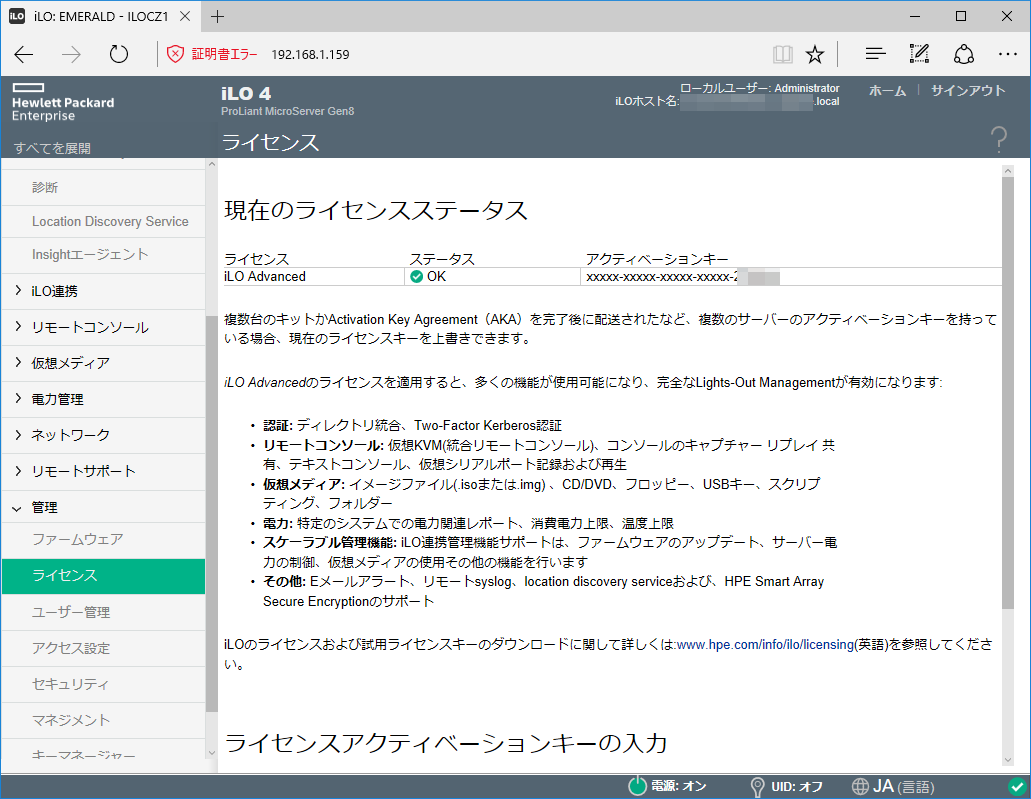Click the 証明書エラー label
Screen dimensions: 1031x799
click(x=224, y=55)
